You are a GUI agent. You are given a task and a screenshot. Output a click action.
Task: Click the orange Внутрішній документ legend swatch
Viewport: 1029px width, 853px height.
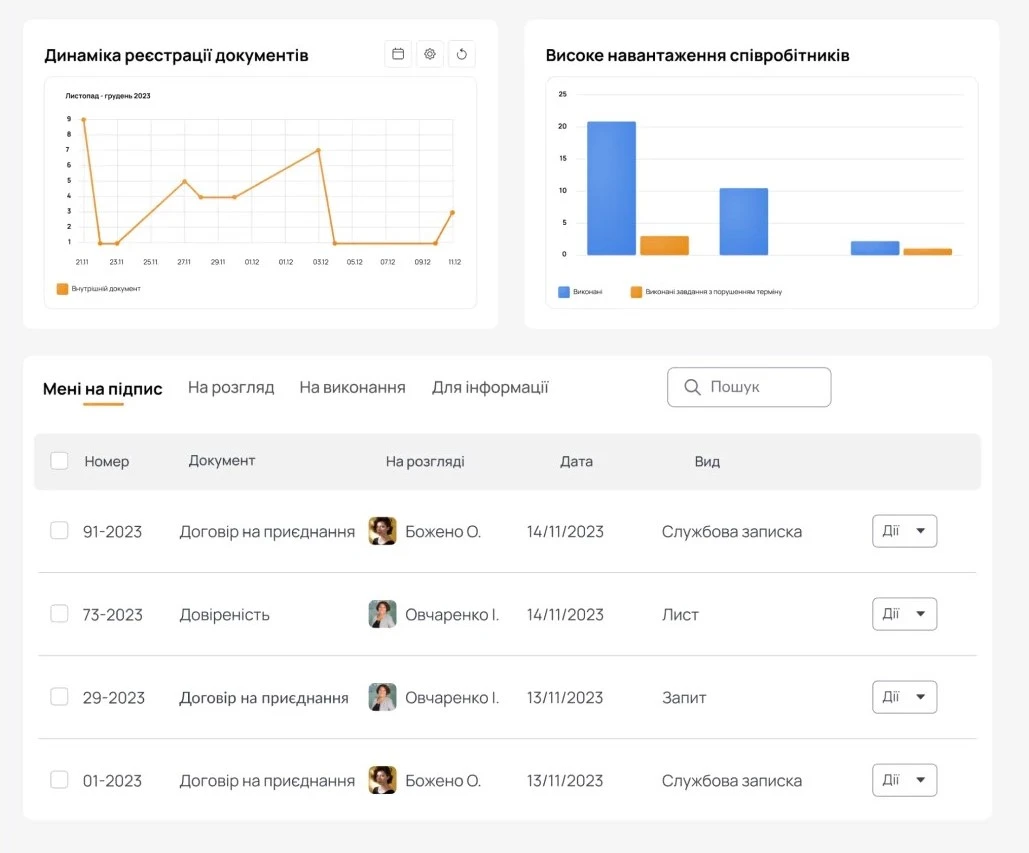tap(62, 289)
